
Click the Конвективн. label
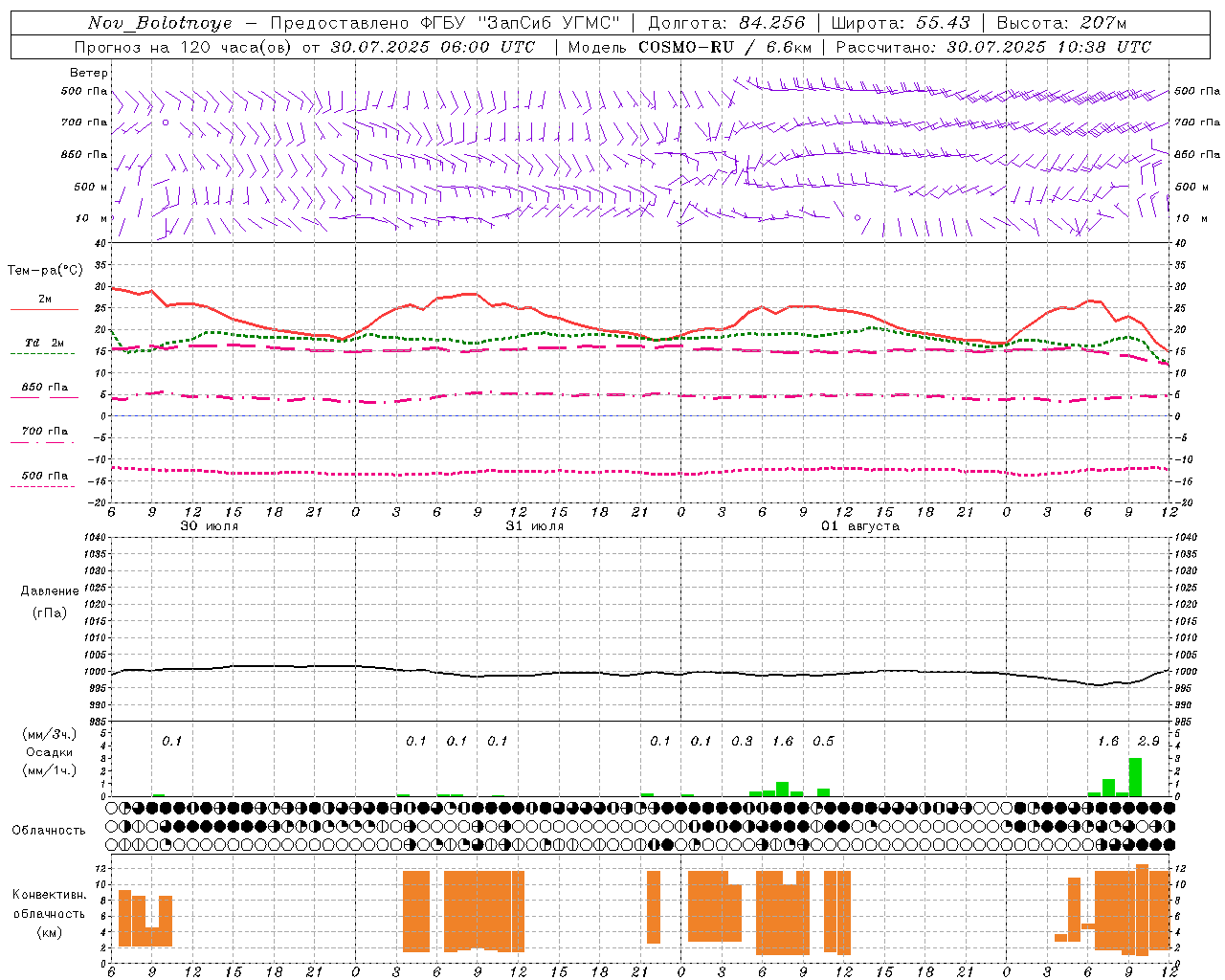pos(49,895)
